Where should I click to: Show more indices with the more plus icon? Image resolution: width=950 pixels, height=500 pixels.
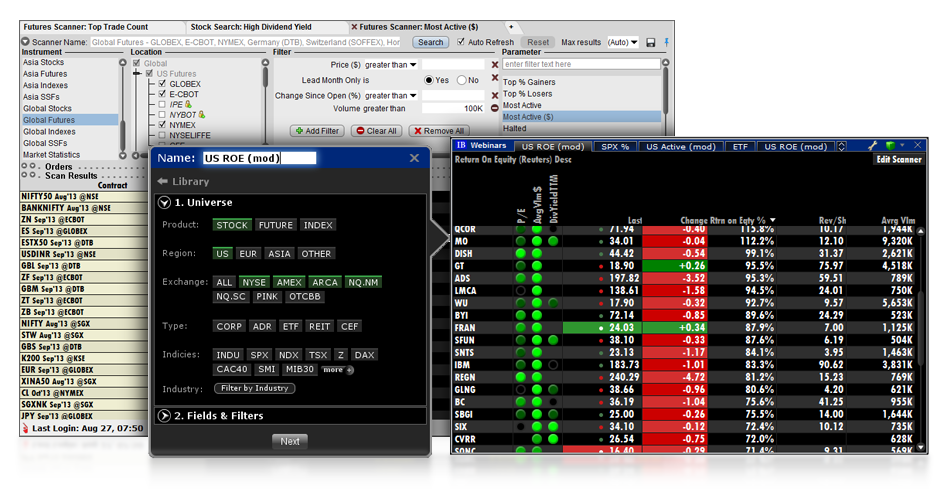[x=350, y=370]
